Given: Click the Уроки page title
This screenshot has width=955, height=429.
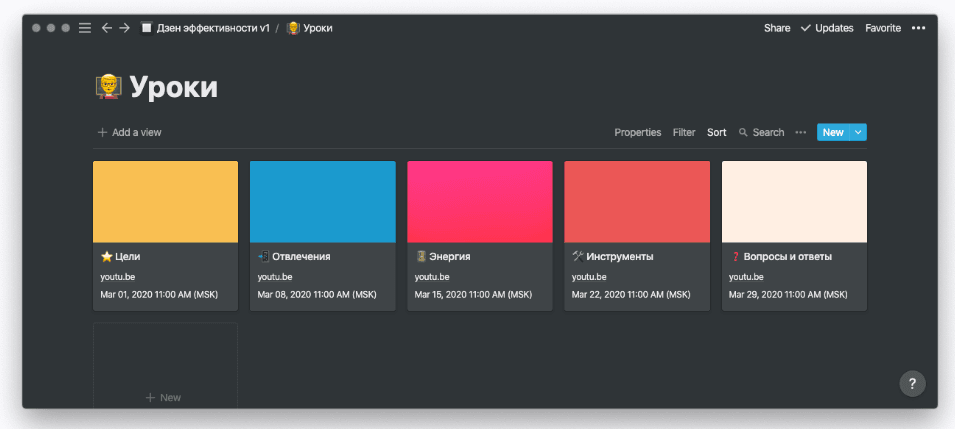Looking at the screenshot, I should pos(174,88).
